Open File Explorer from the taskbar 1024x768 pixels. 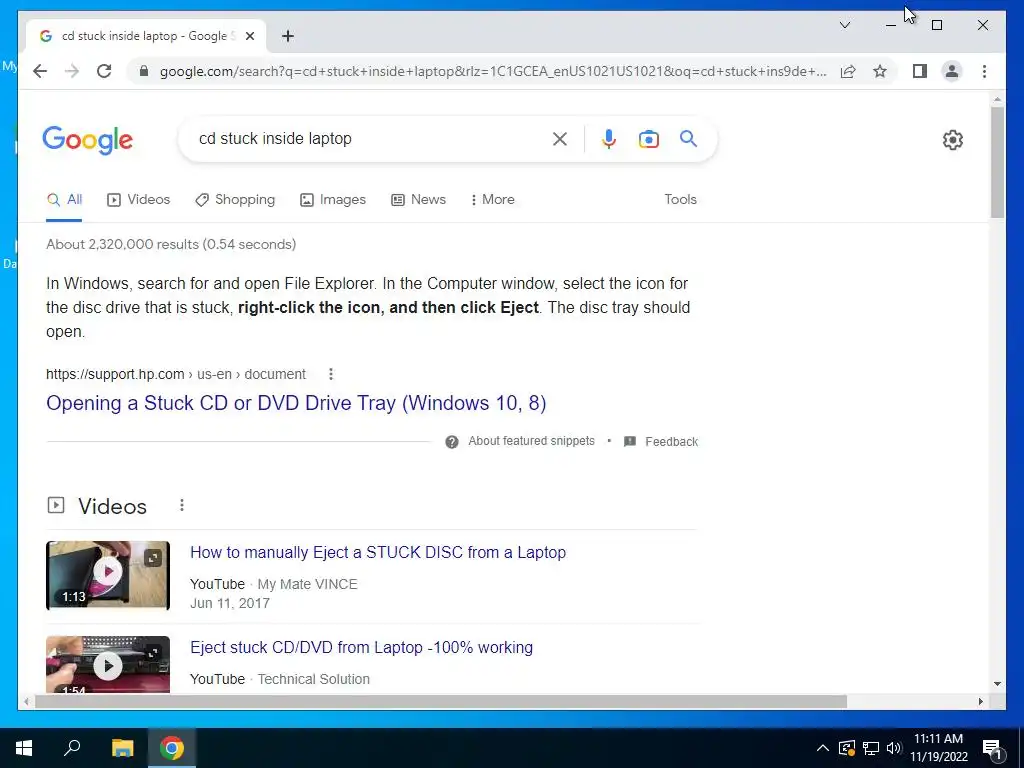pos(122,748)
